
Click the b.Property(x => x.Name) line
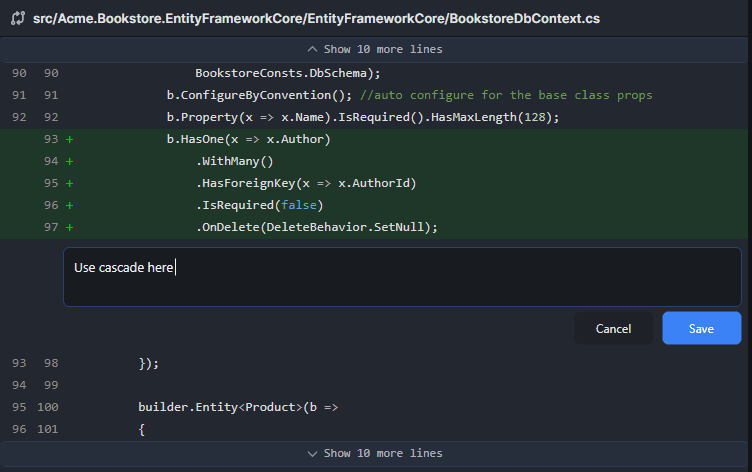pyautogui.click(x=363, y=118)
